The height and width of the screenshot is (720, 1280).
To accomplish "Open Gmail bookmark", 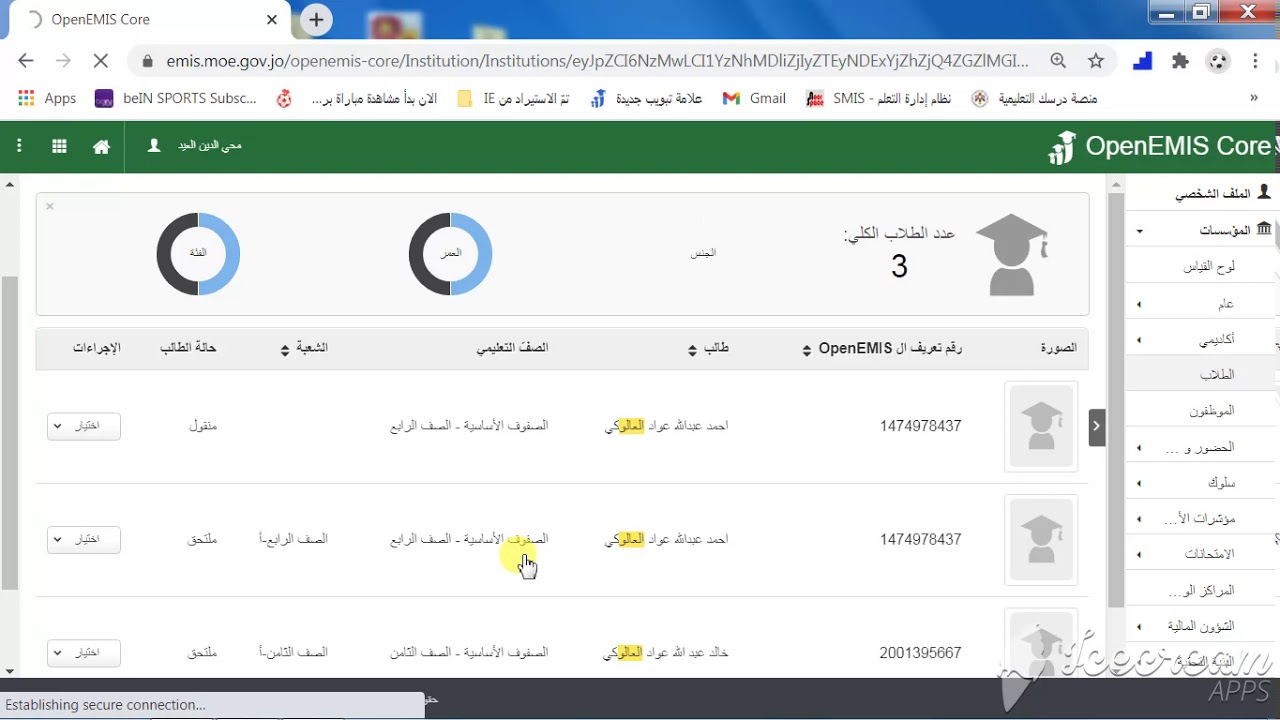I will [x=754, y=98].
